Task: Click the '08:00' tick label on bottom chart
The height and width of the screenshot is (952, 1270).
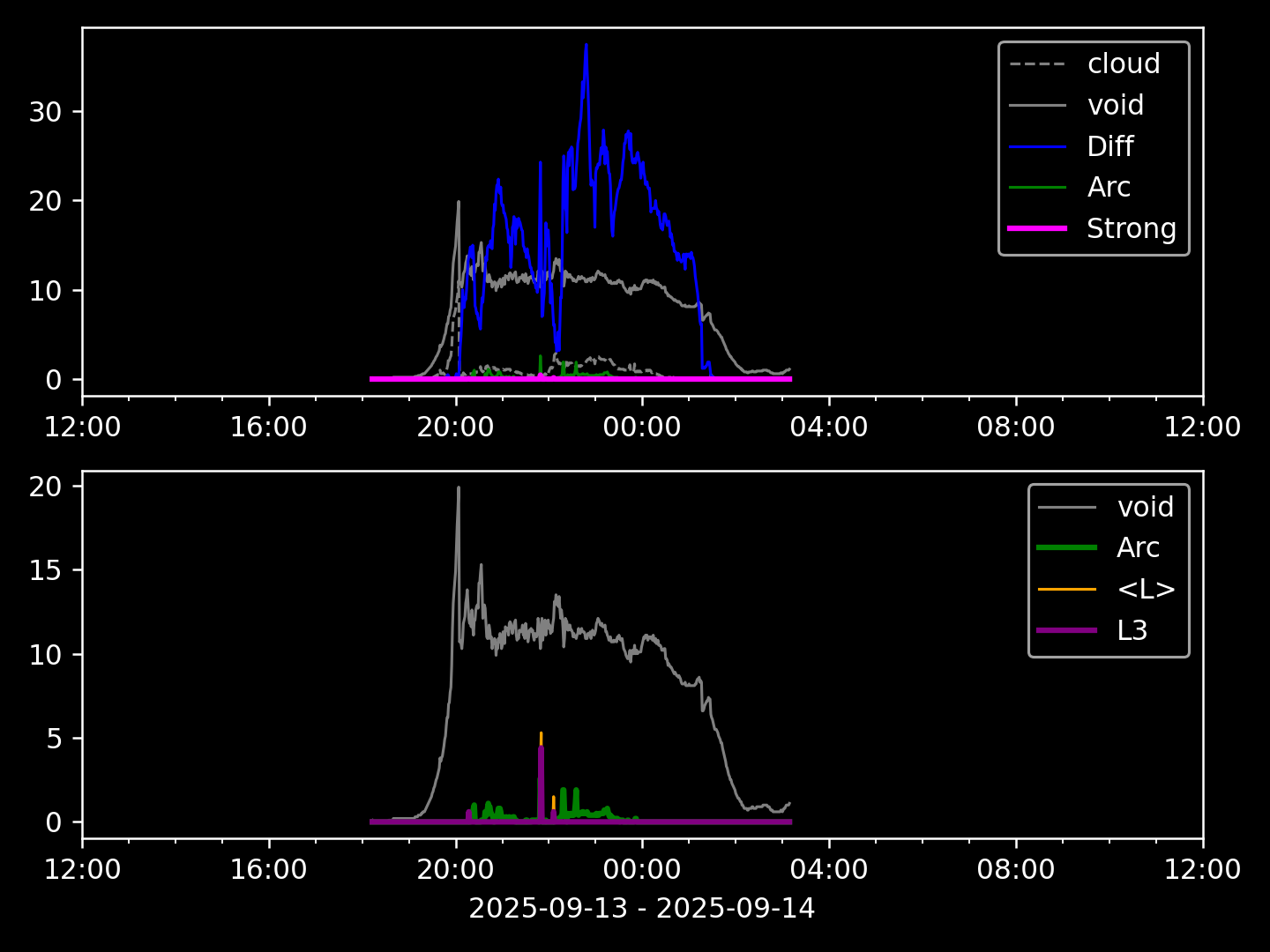Action: (x=1016, y=870)
